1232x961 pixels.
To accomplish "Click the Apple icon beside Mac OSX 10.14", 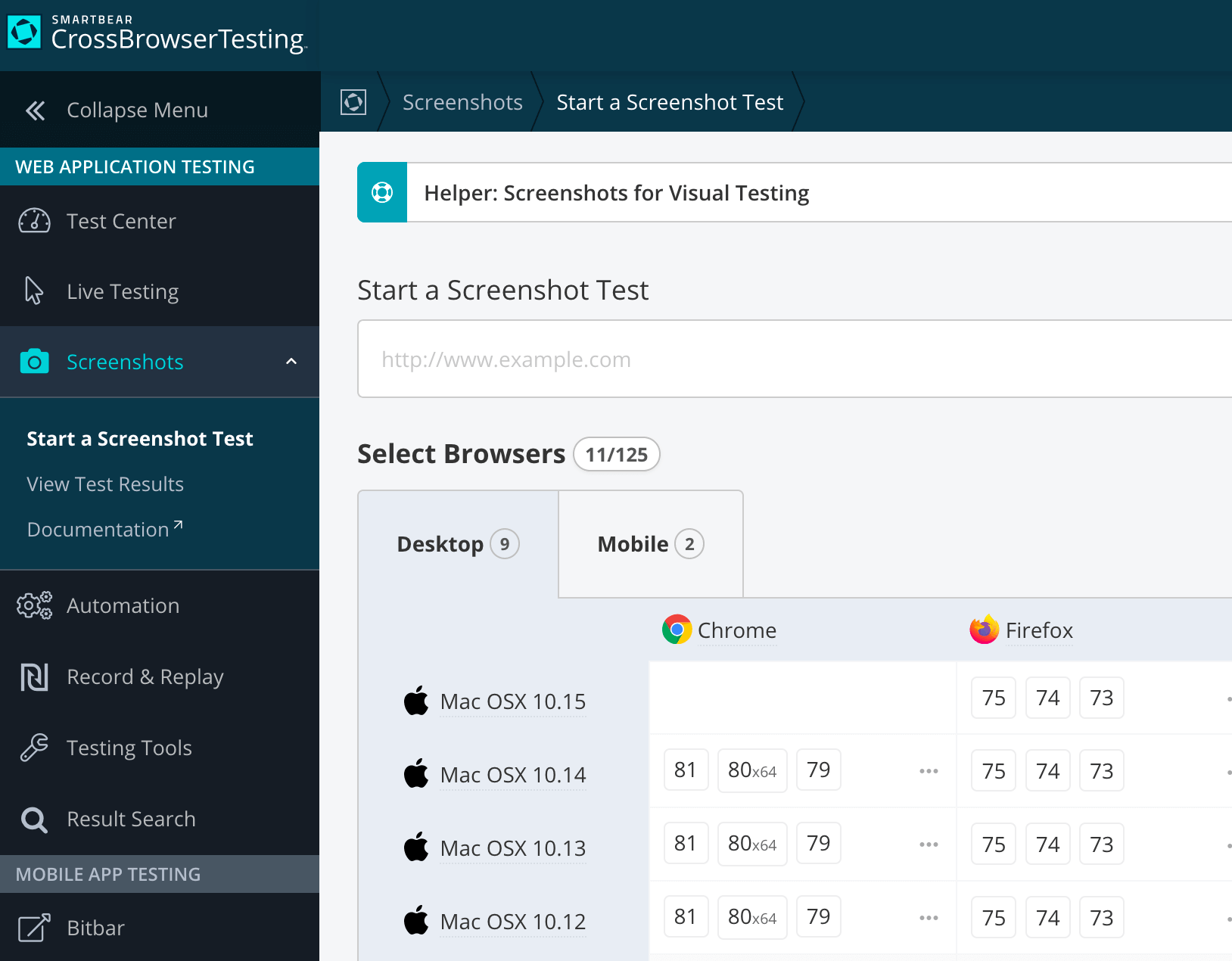I will coord(415,774).
